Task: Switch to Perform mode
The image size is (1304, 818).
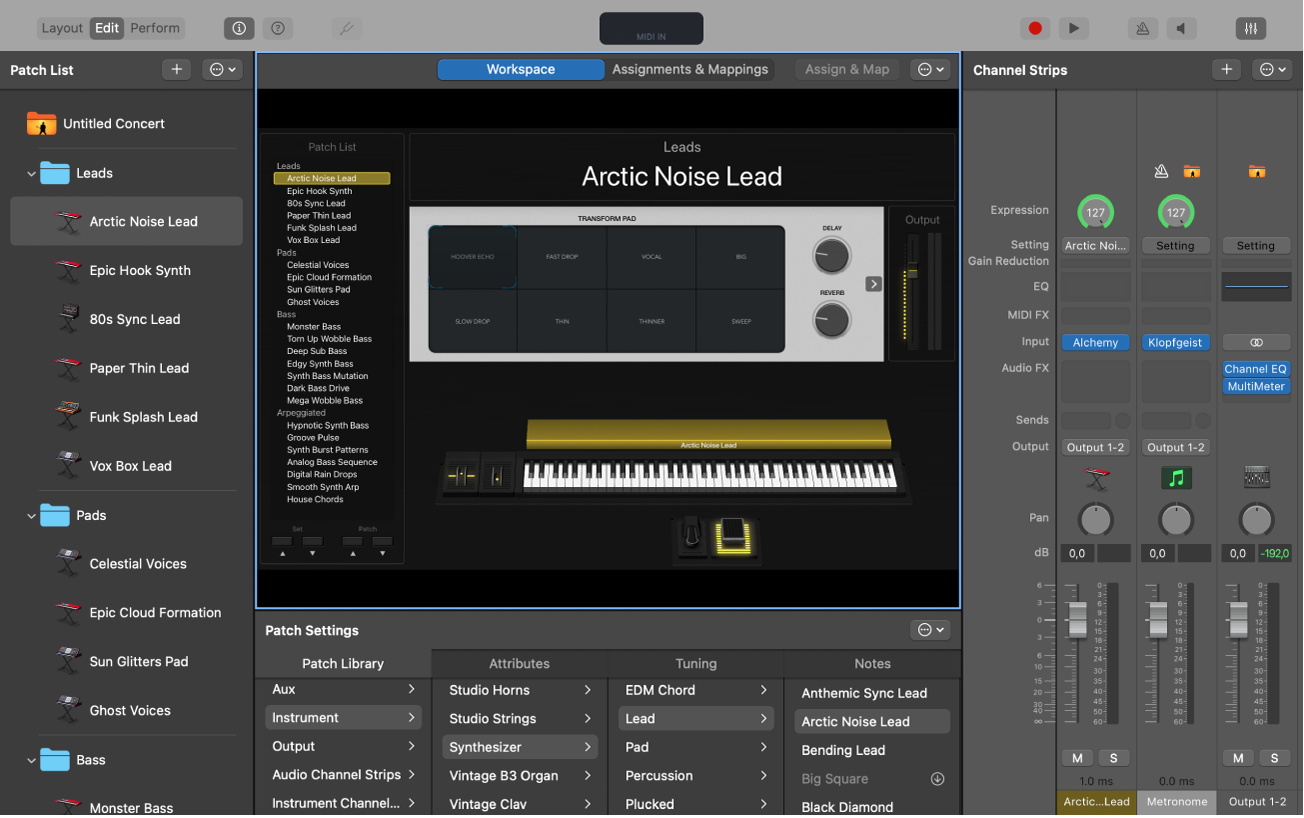Action: tap(155, 28)
